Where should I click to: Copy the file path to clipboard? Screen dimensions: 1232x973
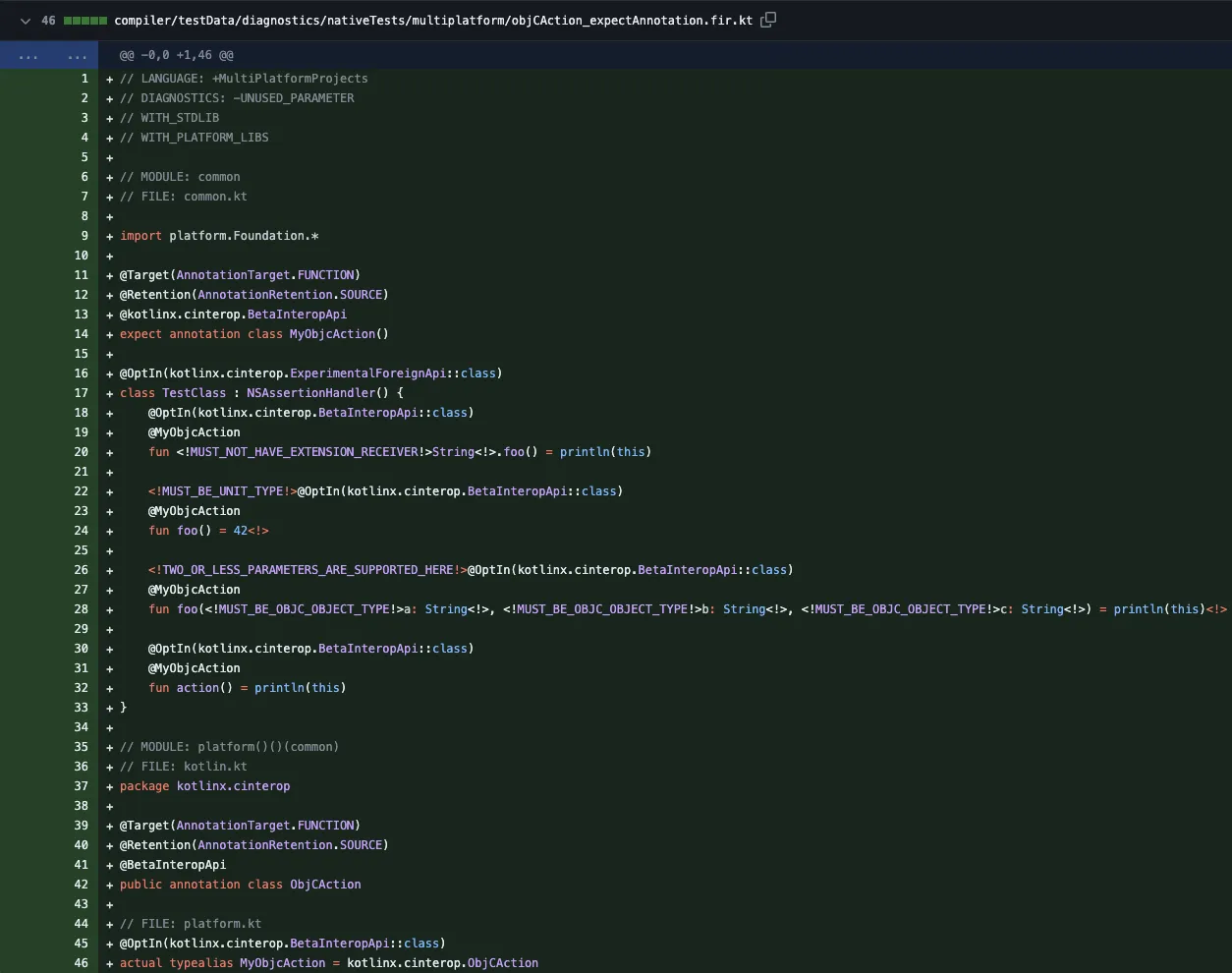click(x=768, y=20)
